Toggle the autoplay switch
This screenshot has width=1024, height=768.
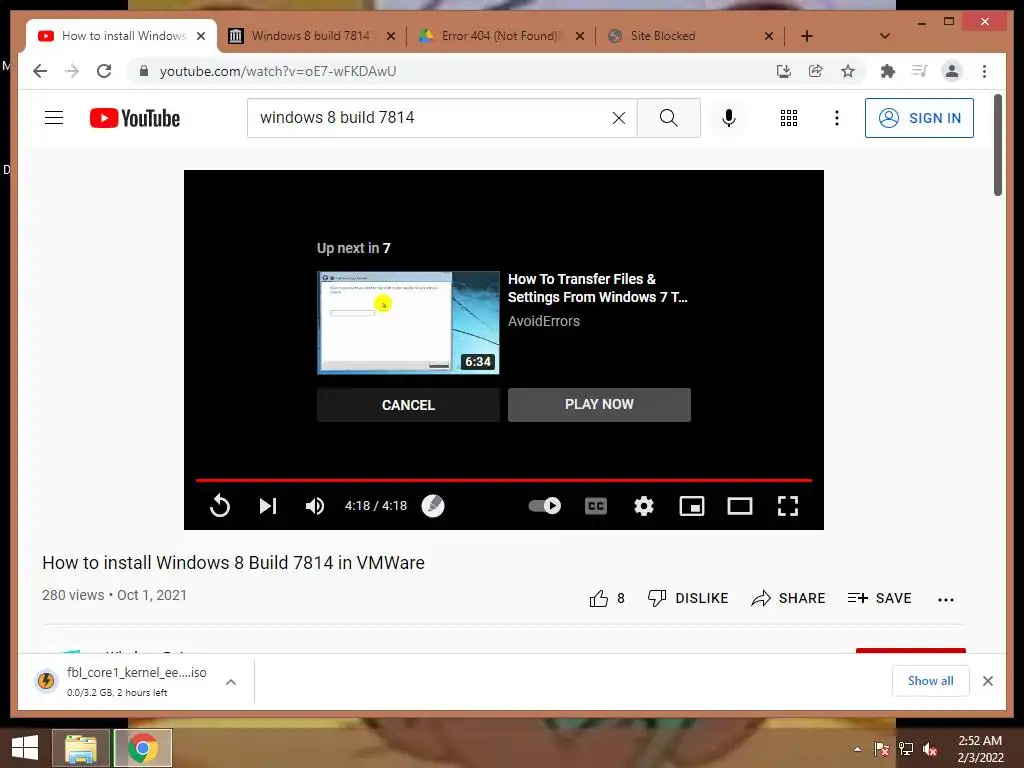(545, 505)
